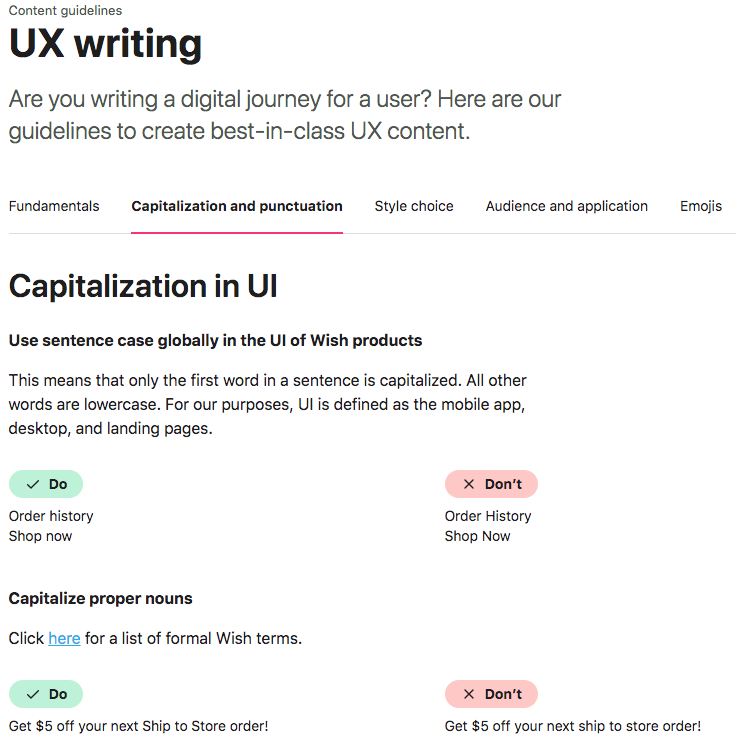The height and width of the screenshot is (742, 736).
Task: Click the checkmark icon in the first Do badge
Action: tap(33, 484)
